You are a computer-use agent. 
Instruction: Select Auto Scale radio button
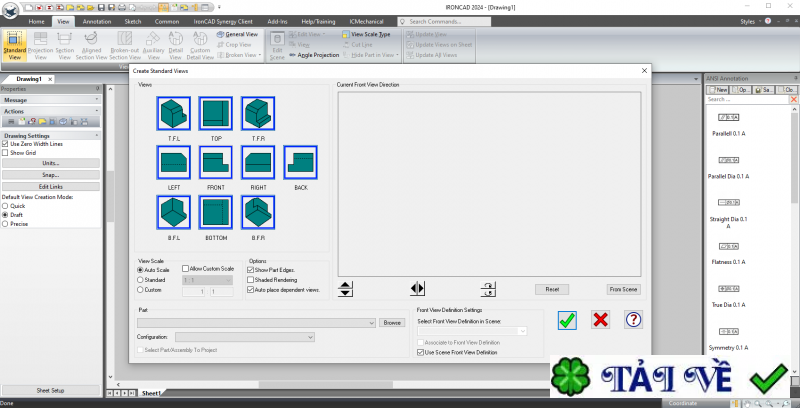(x=140, y=270)
